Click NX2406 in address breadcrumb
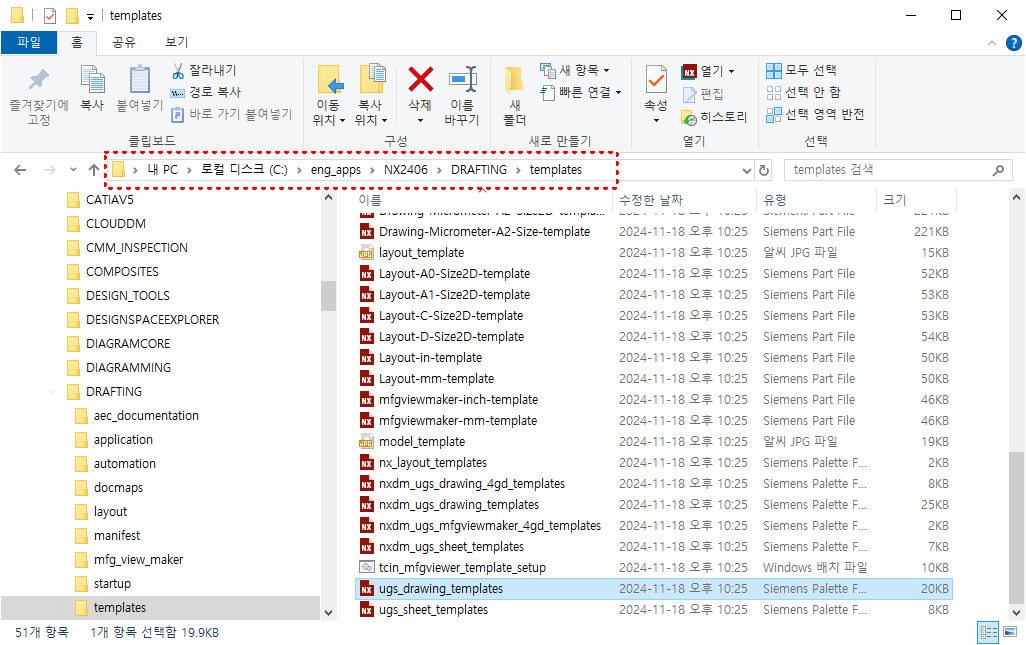This screenshot has height=645, width=1026. click(406, 170)
